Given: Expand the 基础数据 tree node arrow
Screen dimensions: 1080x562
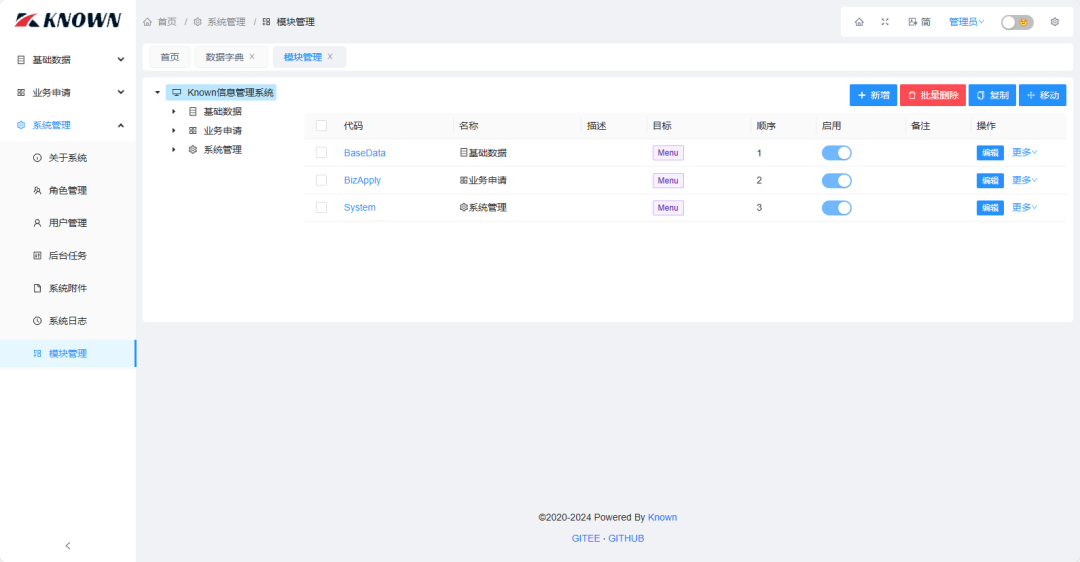Looking at the screenshot, I should coord(174,112).
